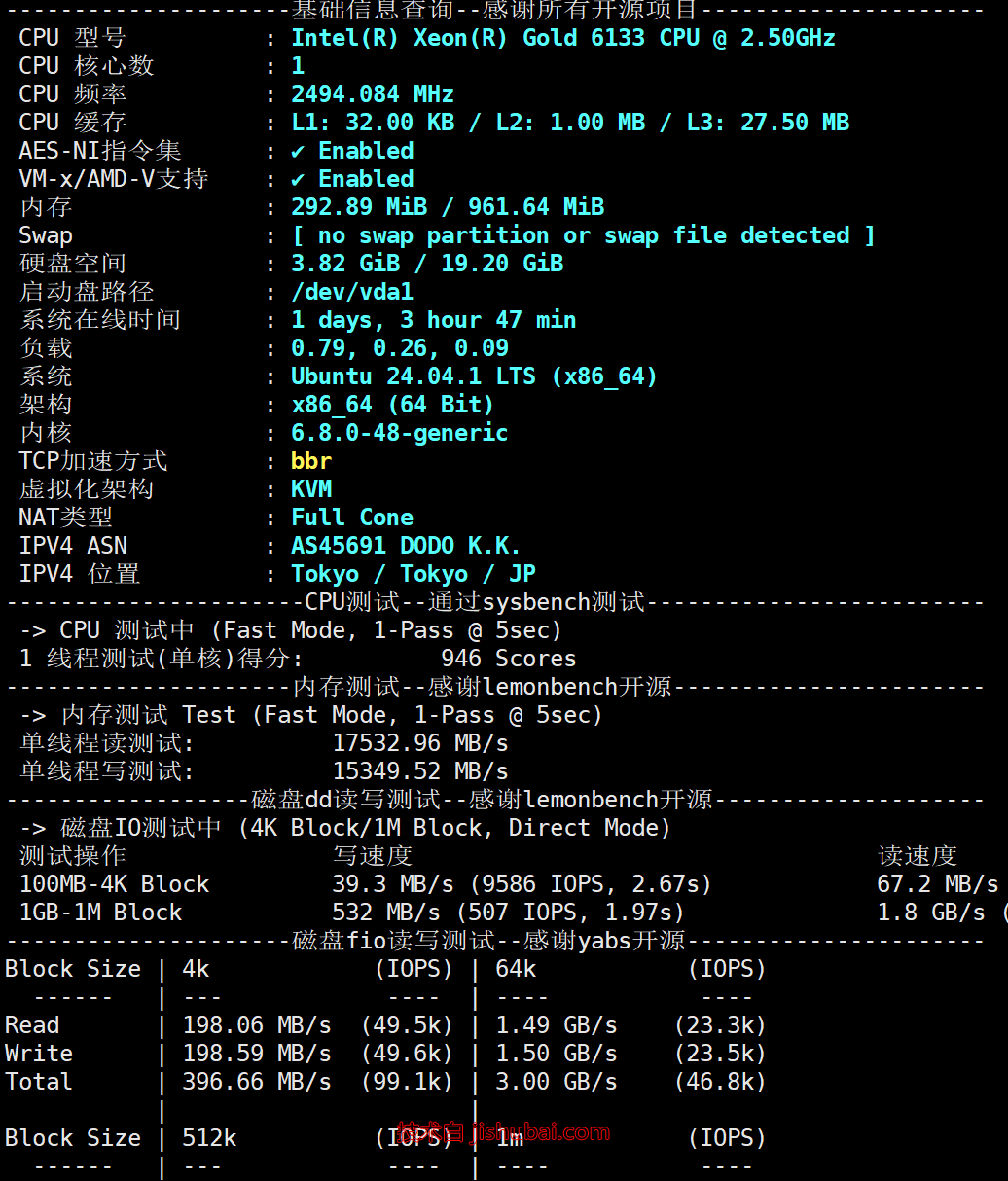Click the AS45691 DODO K.K. ASN text

405,546
